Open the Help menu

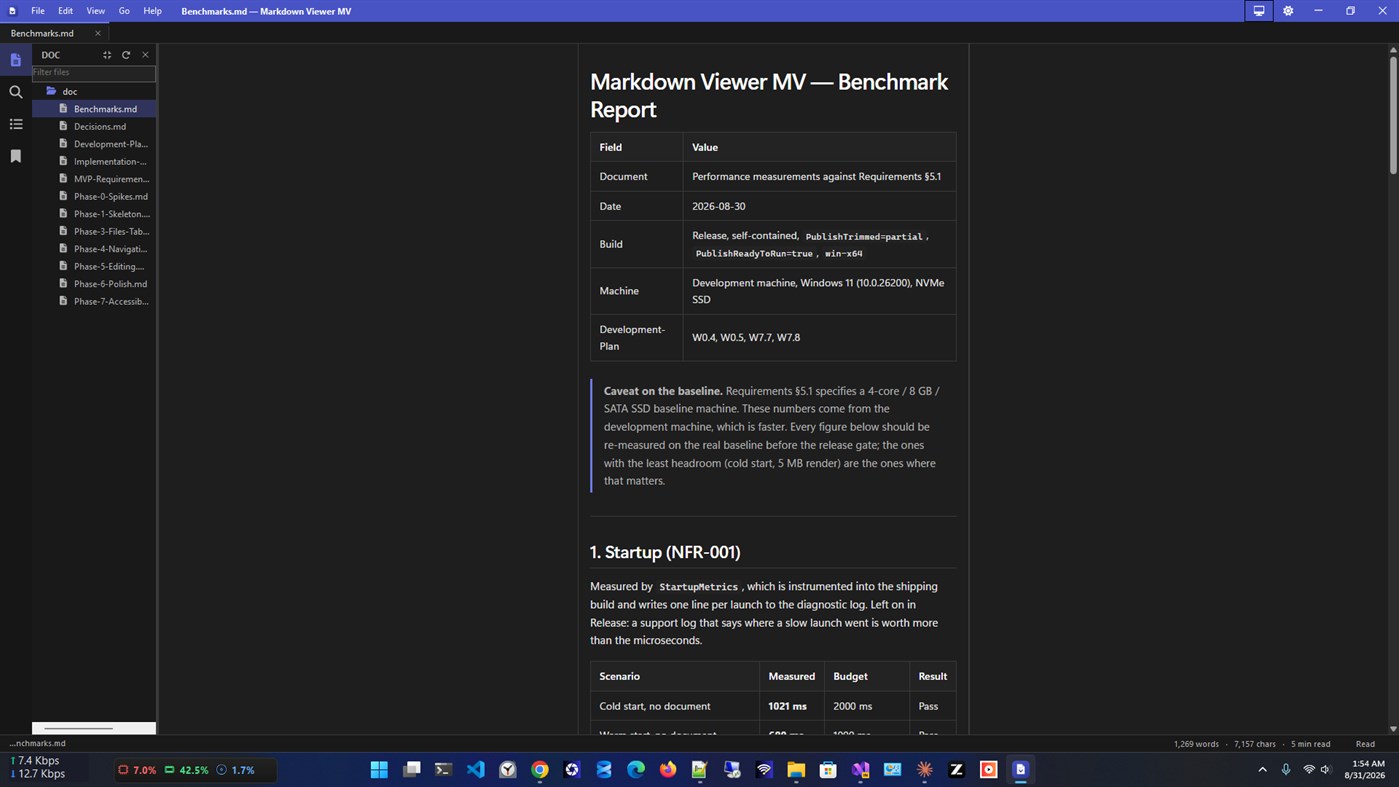tap(152, 11)
